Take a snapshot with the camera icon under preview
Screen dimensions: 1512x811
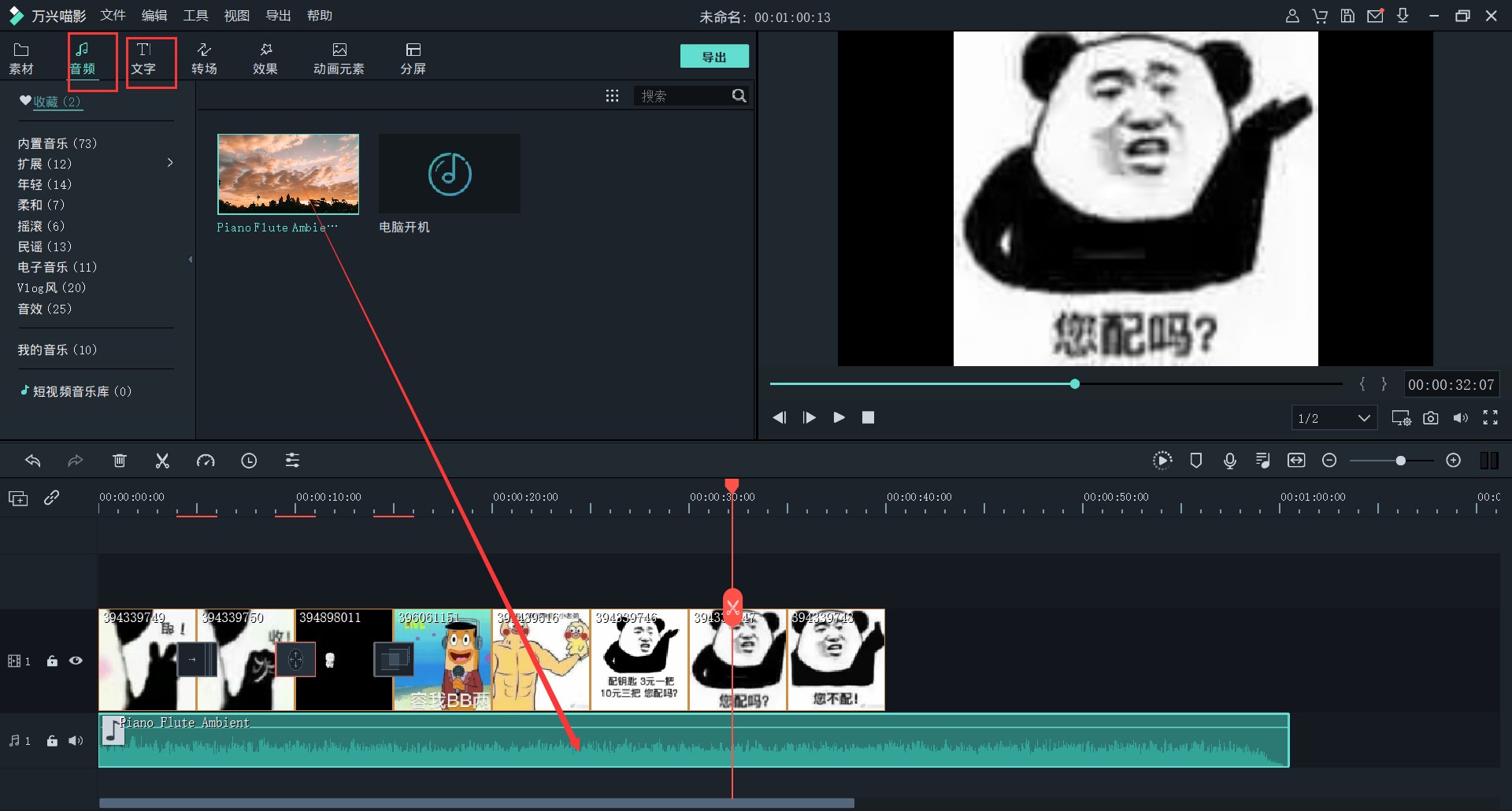click(1431, 418)
